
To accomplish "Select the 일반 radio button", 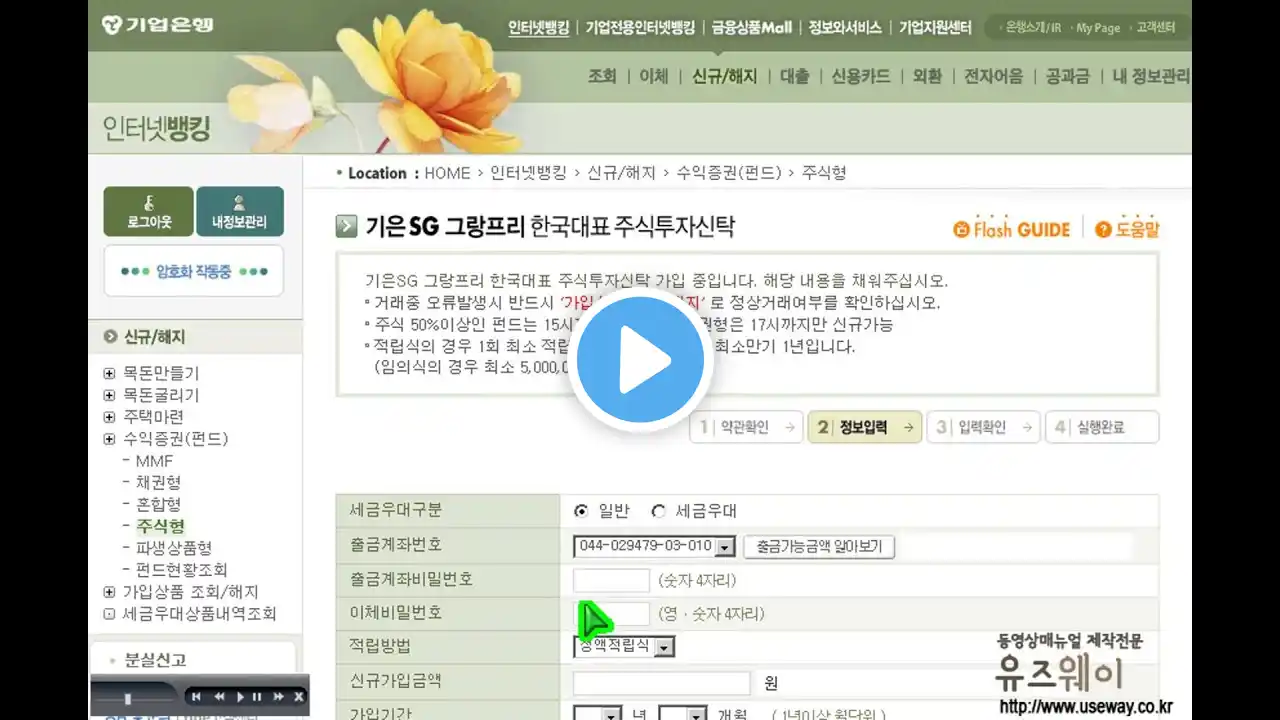I will point(581,511).
